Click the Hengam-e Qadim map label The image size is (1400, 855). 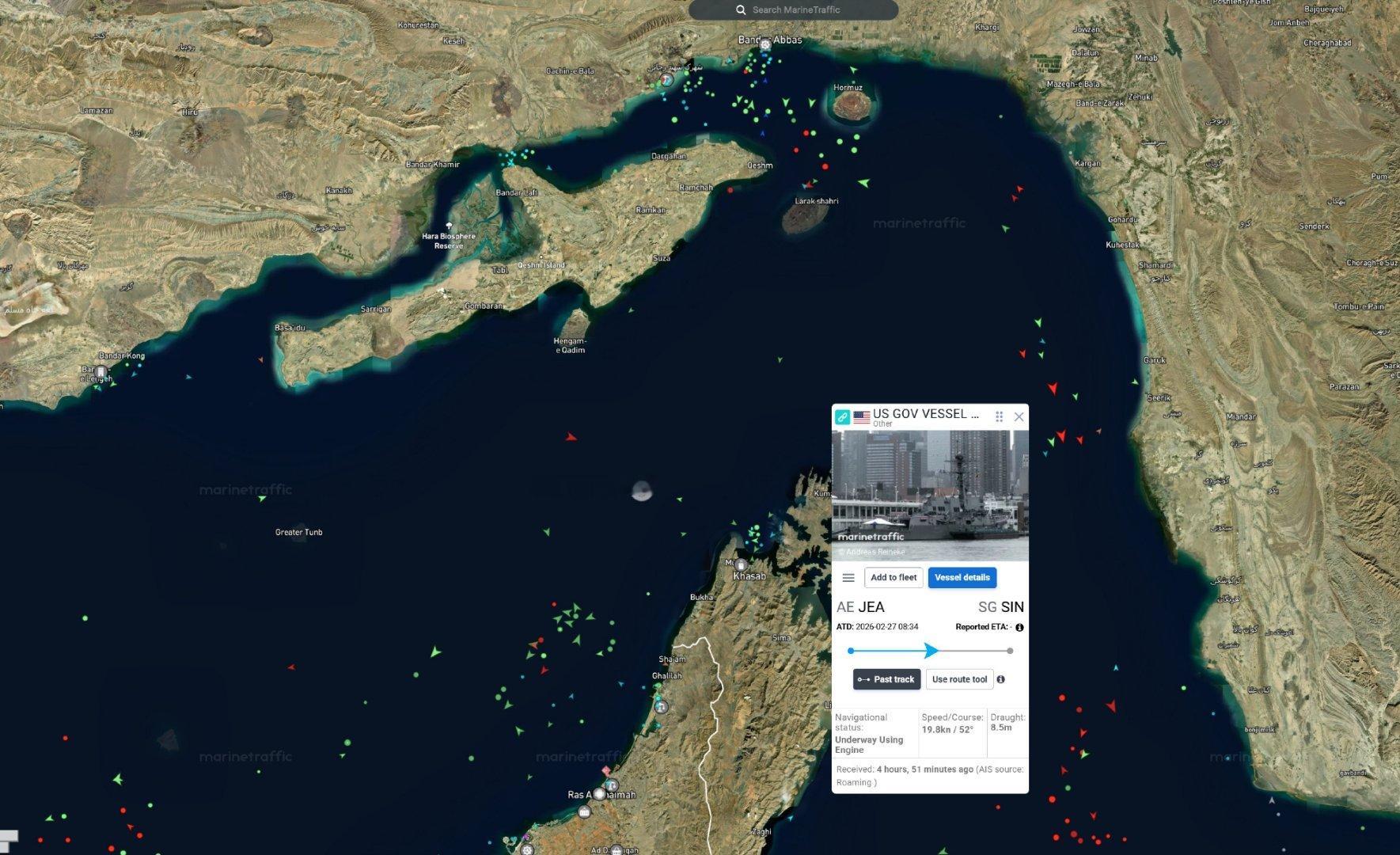click(x=570, y=345)
